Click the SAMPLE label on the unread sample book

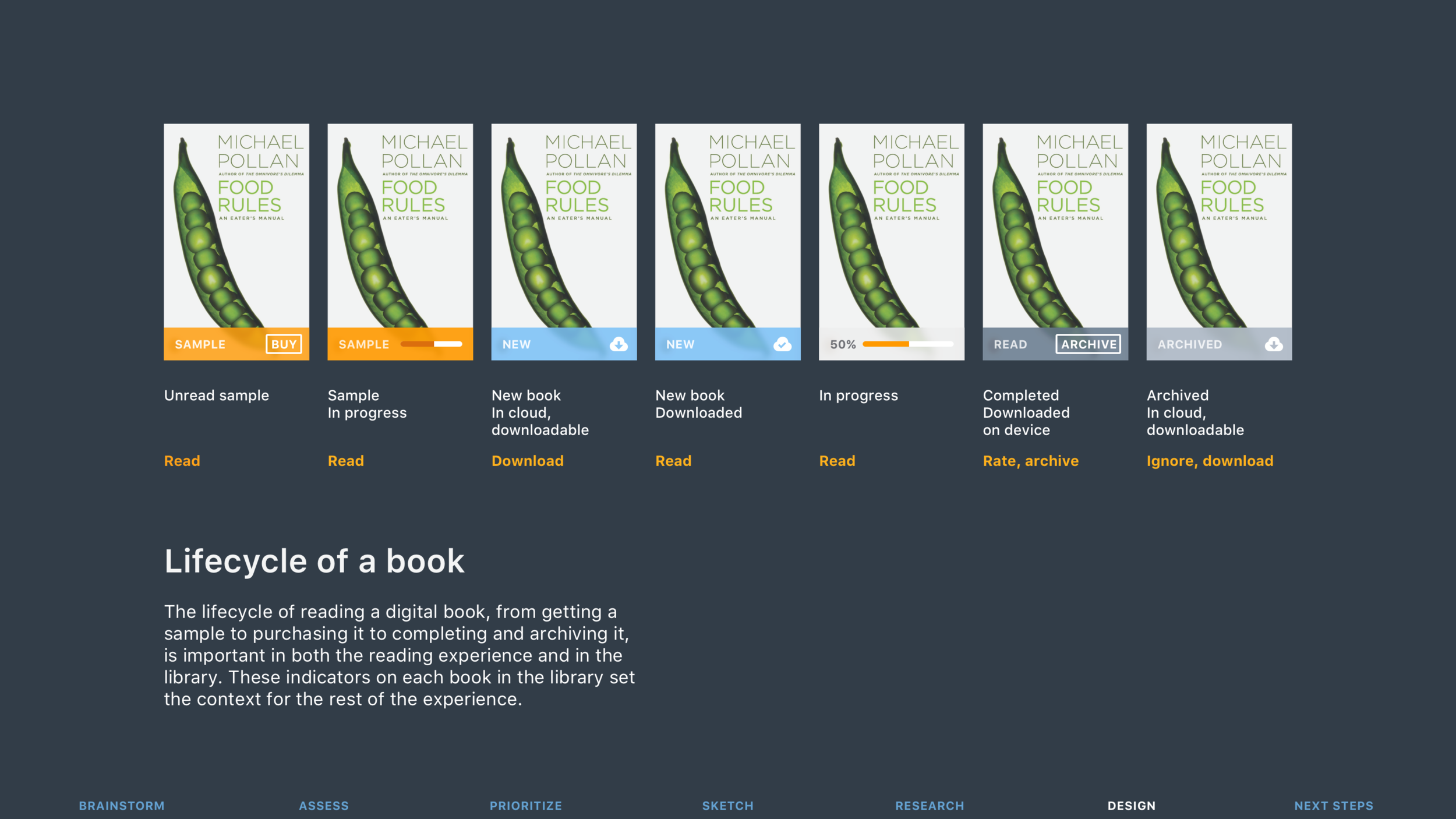point(200,344)
